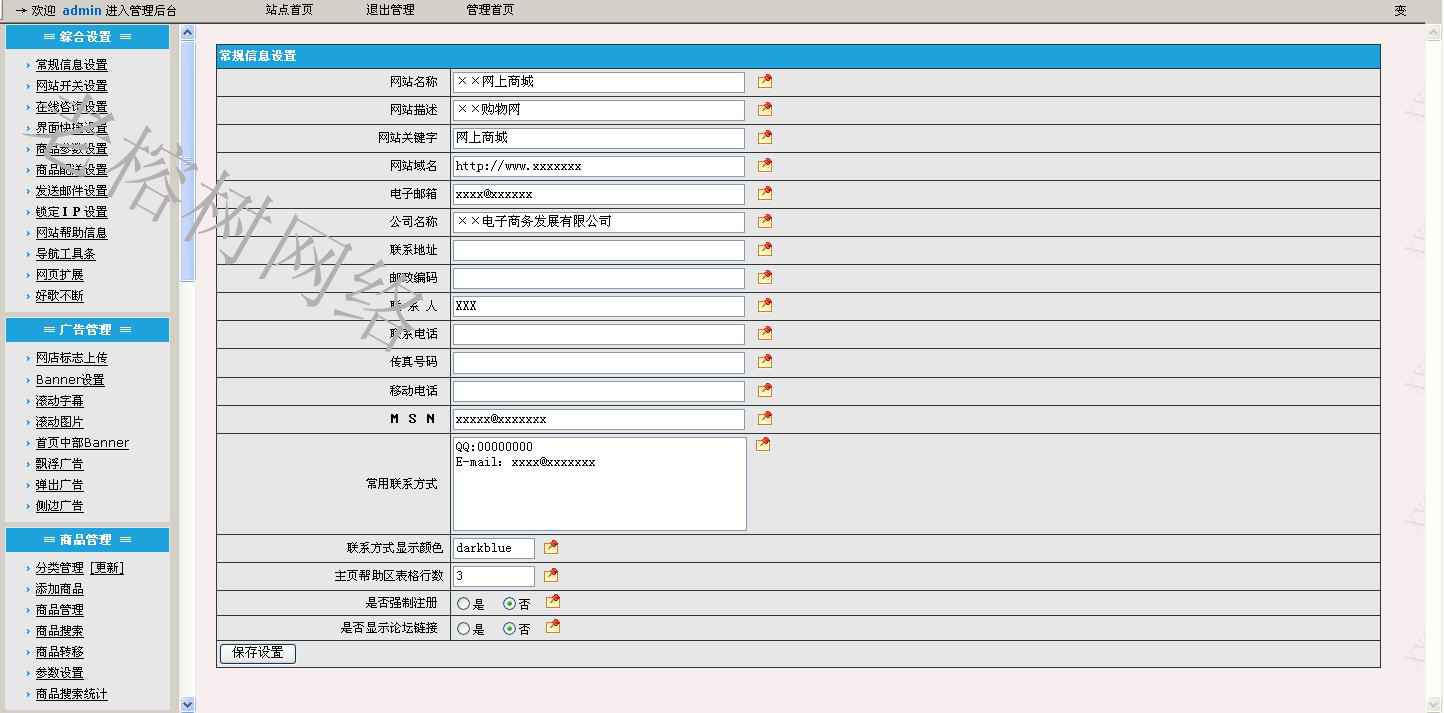
Task: Click into the 联系地址 input field
Action: tap(598, 250)
